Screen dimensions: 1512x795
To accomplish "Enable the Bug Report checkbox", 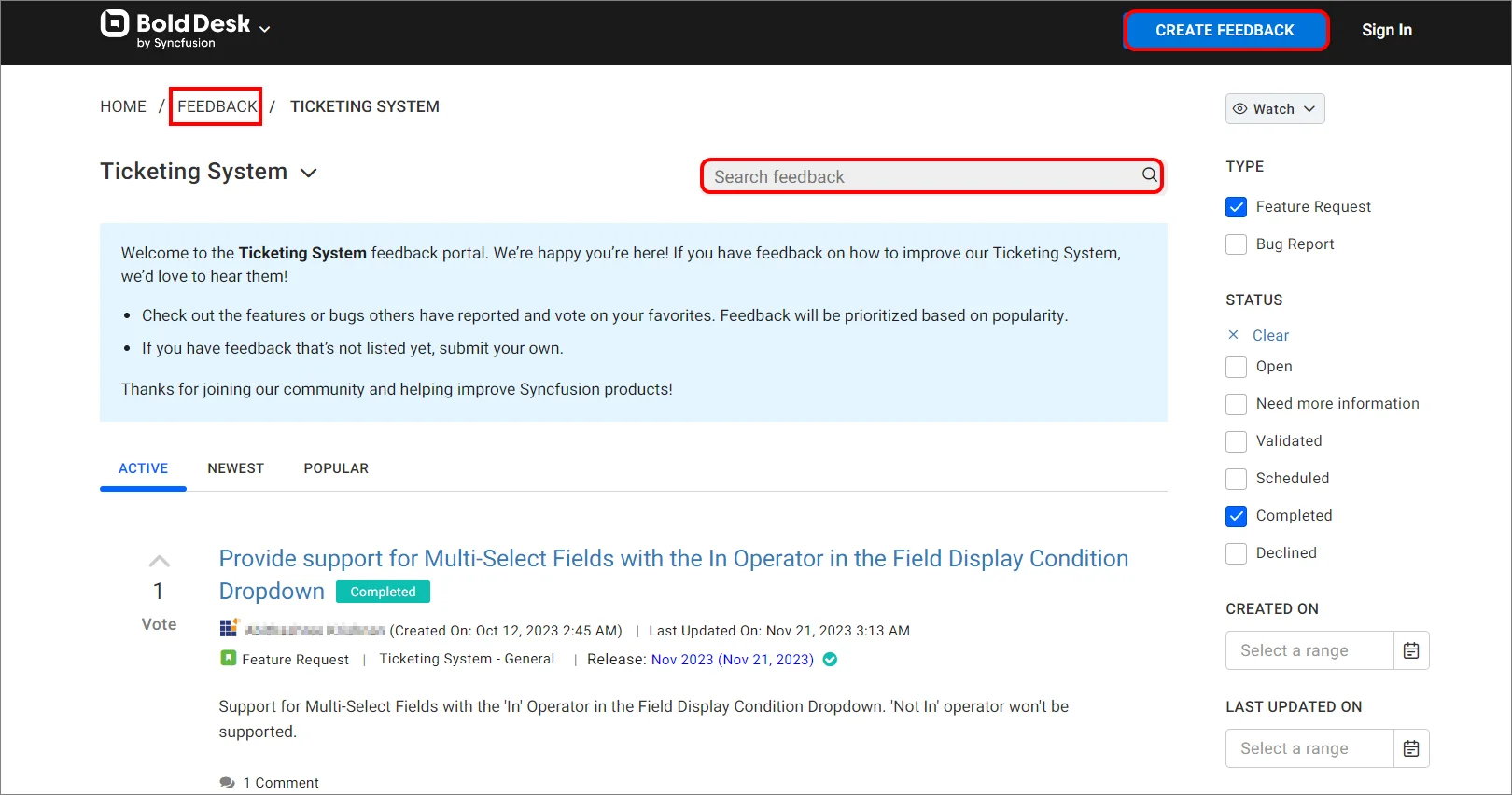I will click(x=1237, y=244).
